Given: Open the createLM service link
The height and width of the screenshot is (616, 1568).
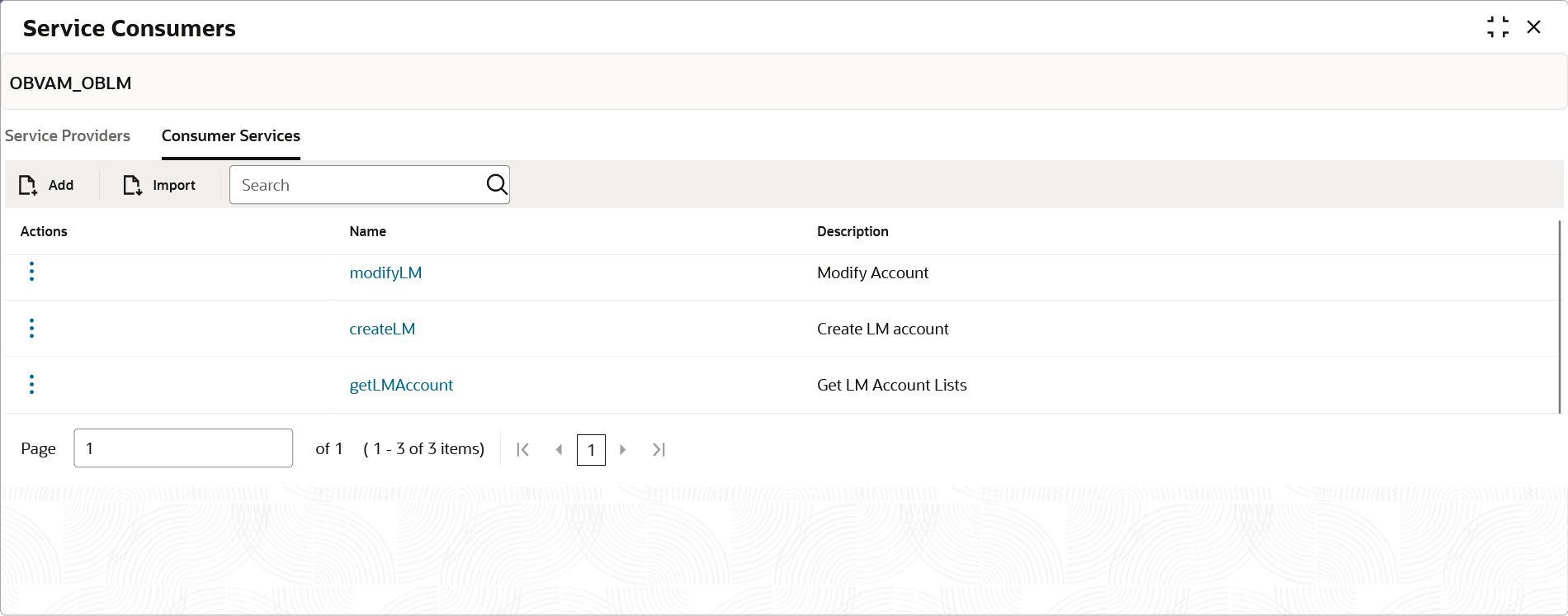Looking at the screenshot, I should (x=382, y=329).
